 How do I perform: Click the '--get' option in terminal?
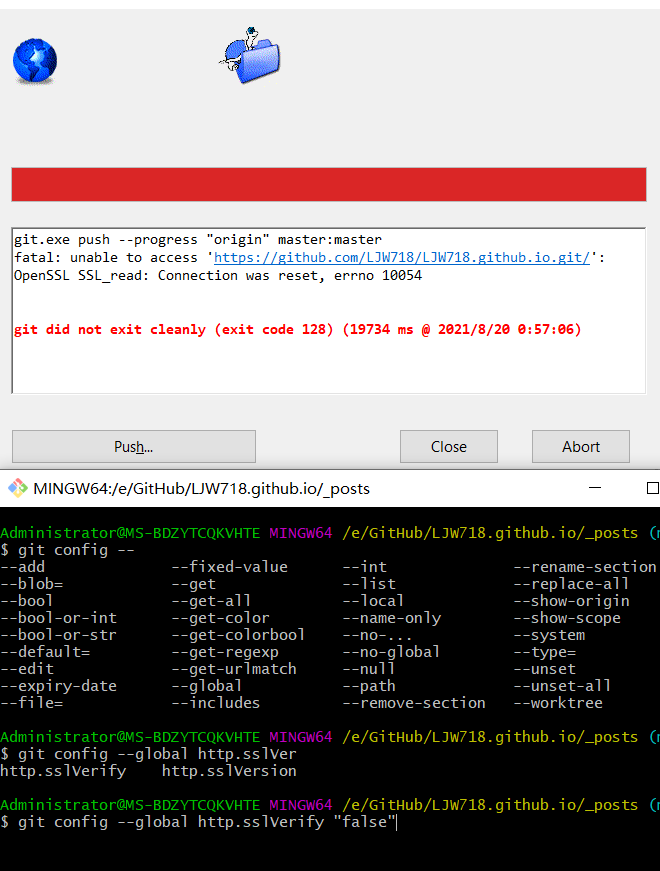pos(193,584)
